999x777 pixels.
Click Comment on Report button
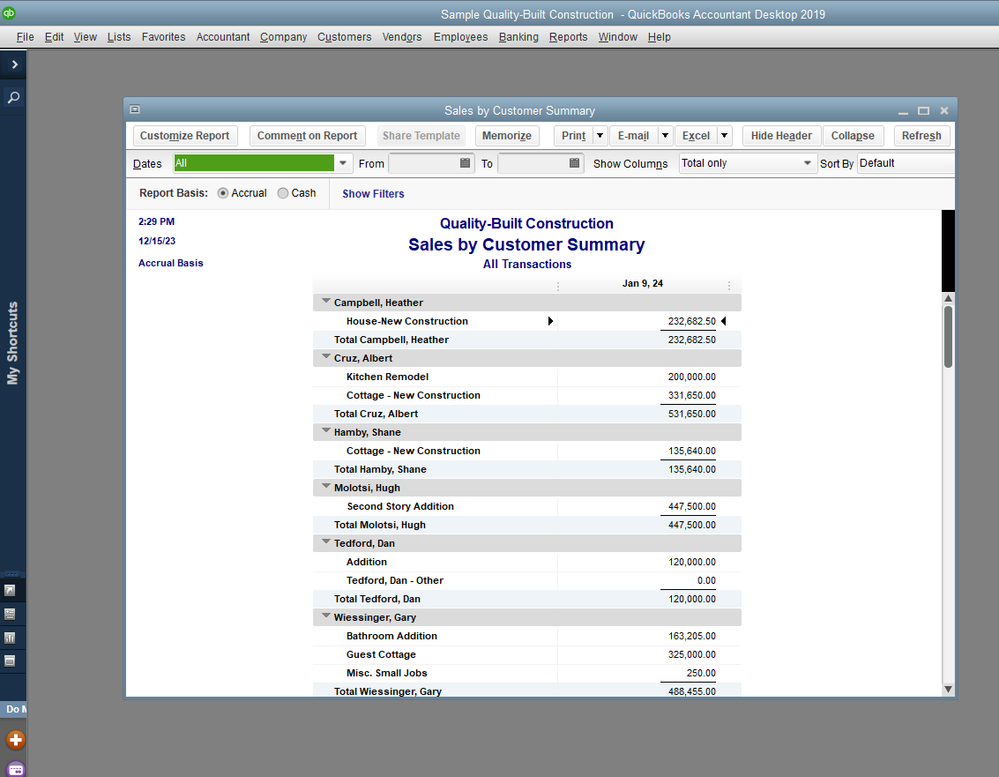[307, 136]
